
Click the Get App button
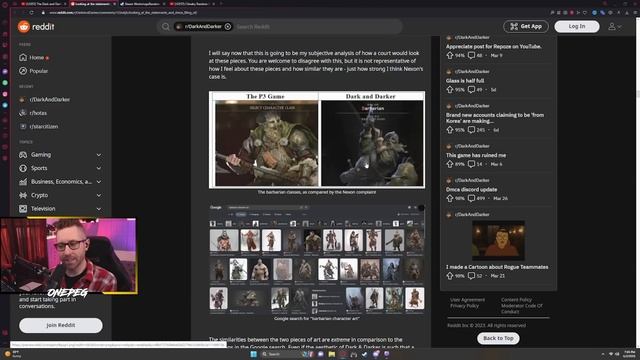[x=526, y=26]
